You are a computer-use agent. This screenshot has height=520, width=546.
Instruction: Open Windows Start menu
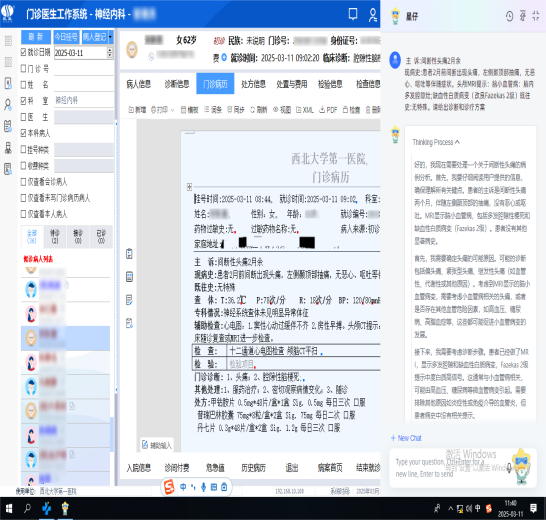pyautogui.click(x=8, y=509)
